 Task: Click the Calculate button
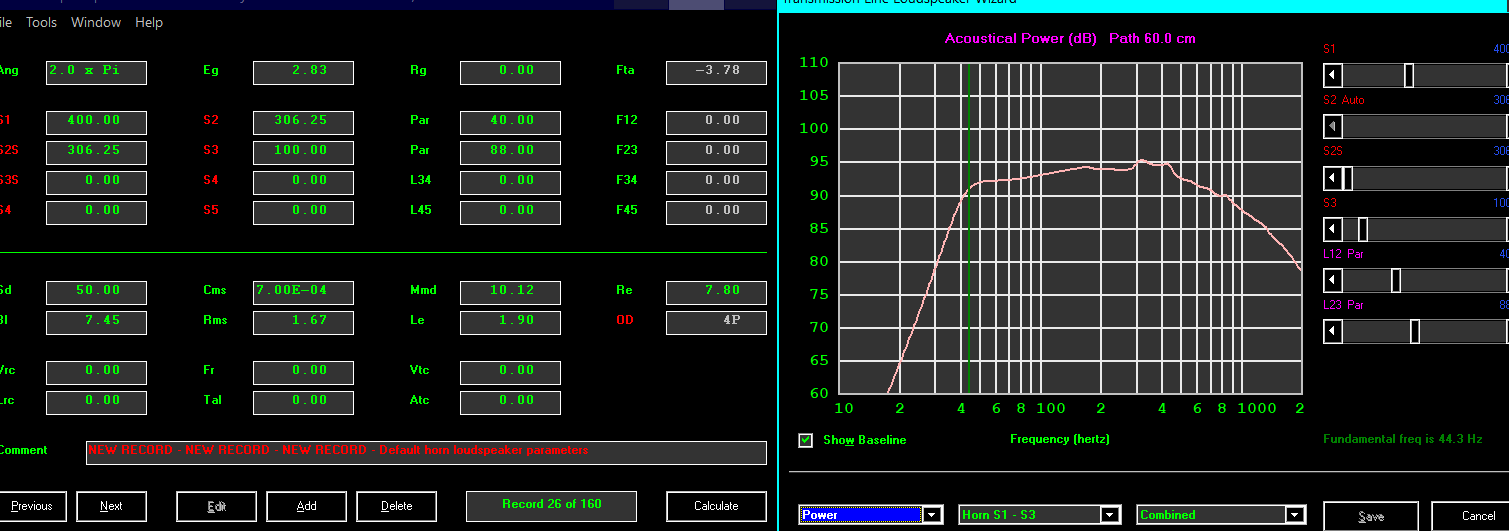(716, 506)
